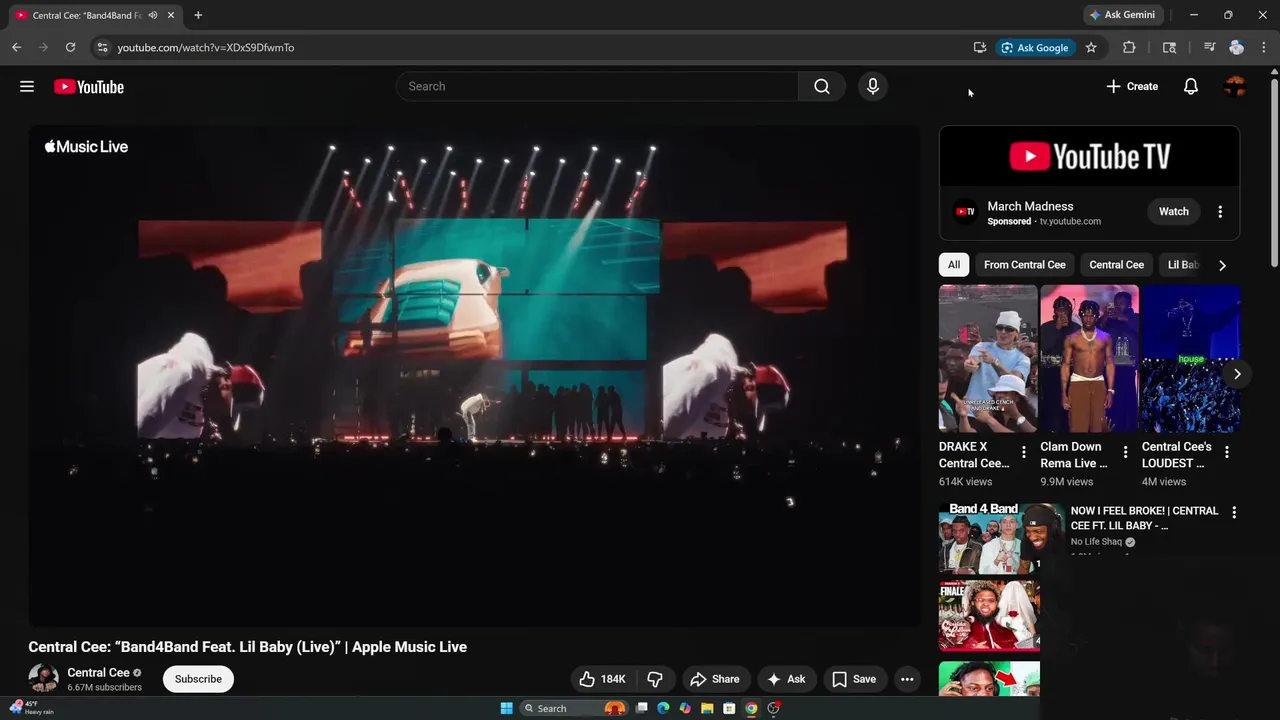Like the video with 184K likes

pyautogui.click(x=603, y=679)
